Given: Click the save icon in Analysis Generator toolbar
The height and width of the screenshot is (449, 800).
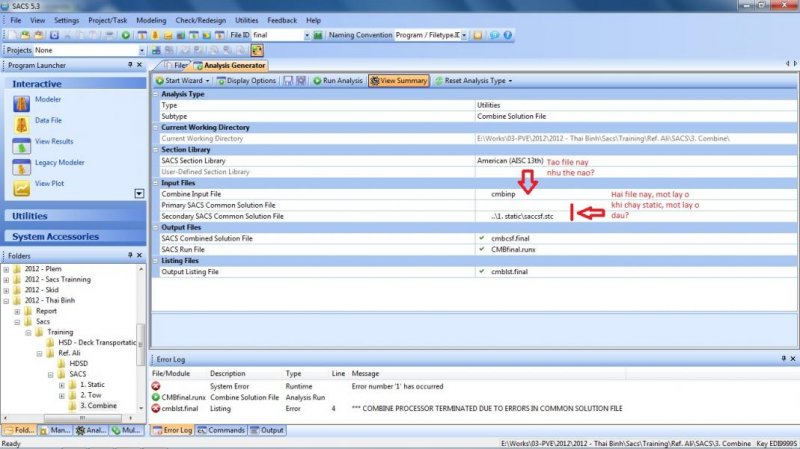Looking at the screenshot, I should [x=288, y=81].
